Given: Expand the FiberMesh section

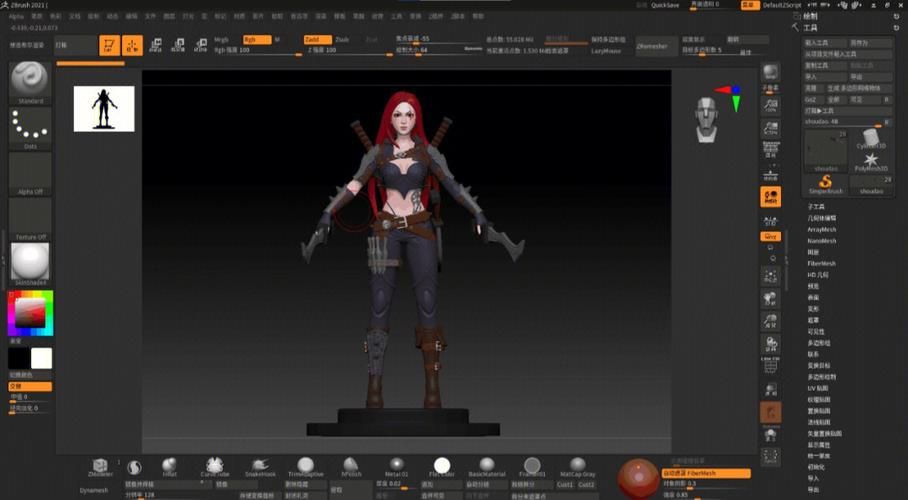Looking at the screenshot, I should point(821,264).
